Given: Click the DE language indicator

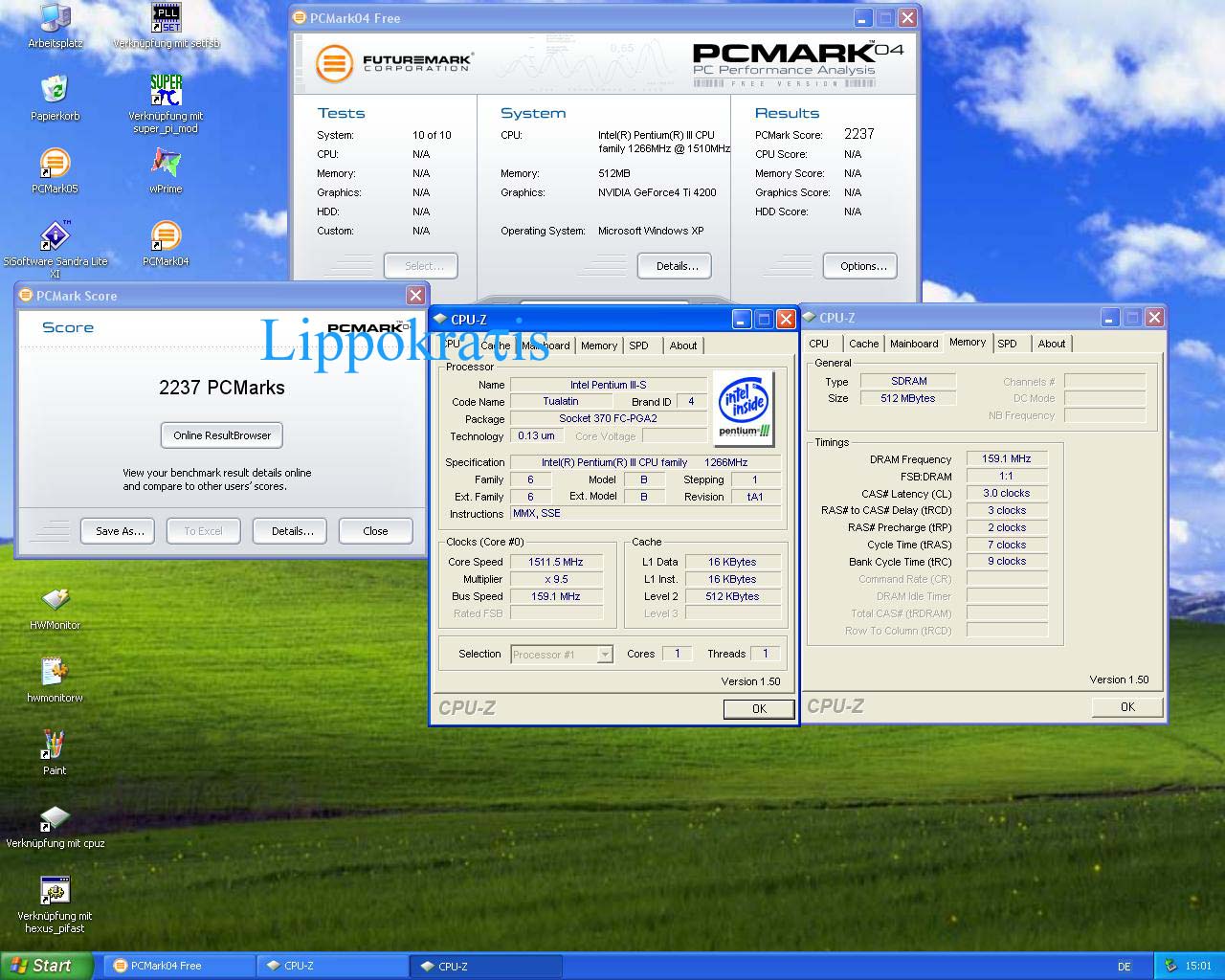Looking at the screenshot, I should pos(1124,966).
